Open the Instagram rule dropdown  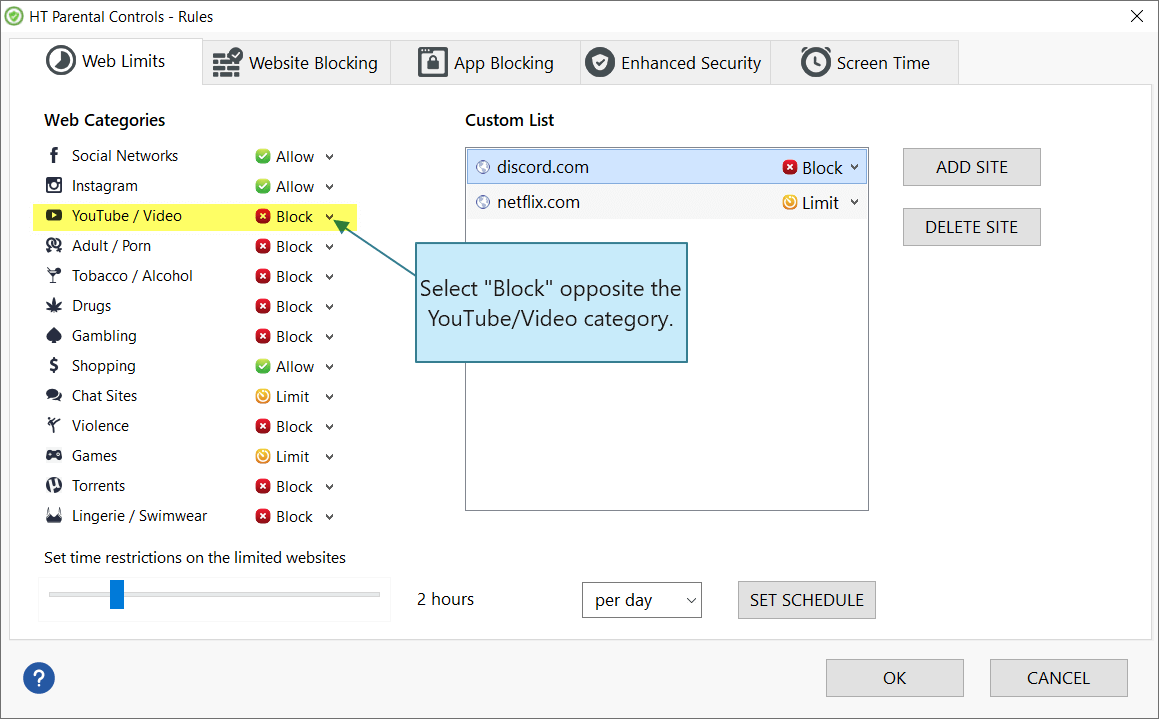tap(330, 187)
